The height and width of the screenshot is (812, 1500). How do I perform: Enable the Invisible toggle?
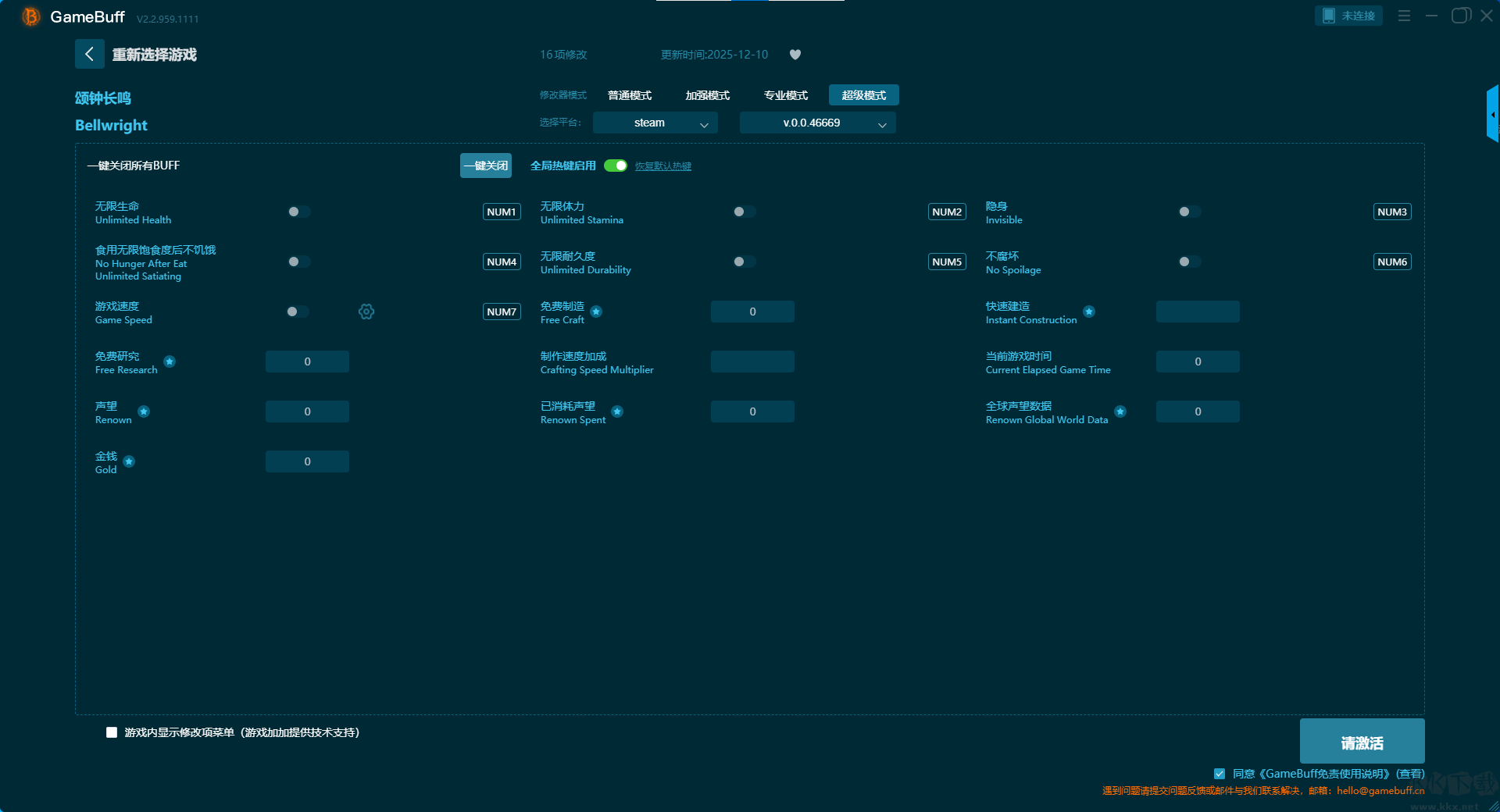coord(1189,212)
